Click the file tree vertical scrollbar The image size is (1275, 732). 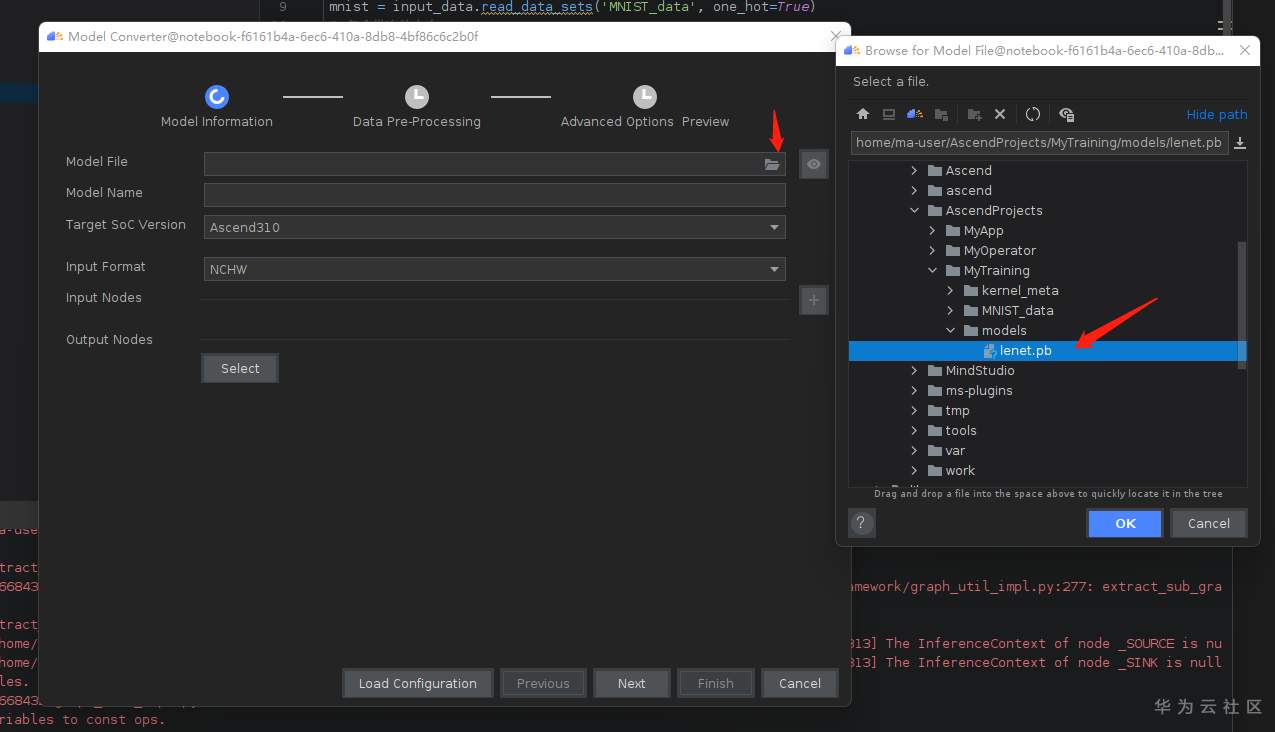[x=1242, y=305]
